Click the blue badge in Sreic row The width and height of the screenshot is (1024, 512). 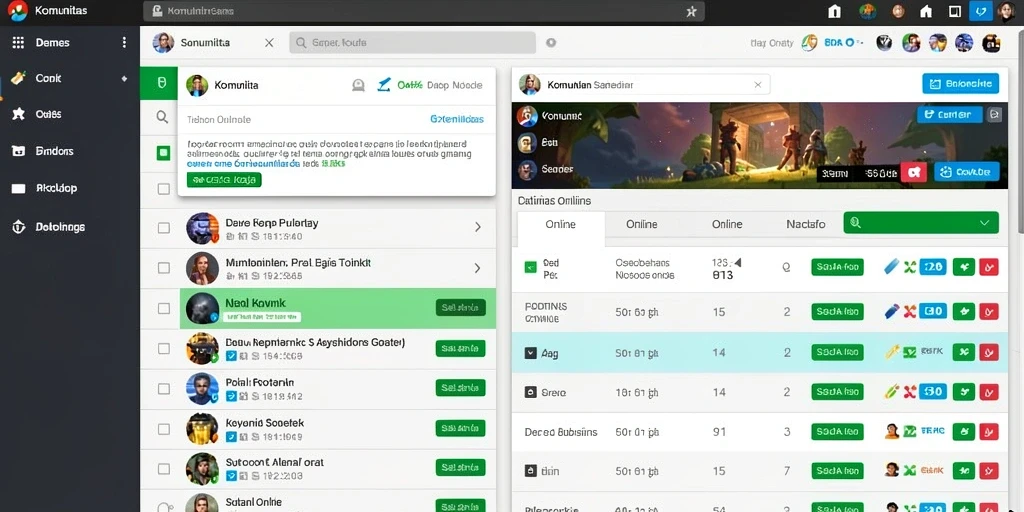click(x=933, y=392)
